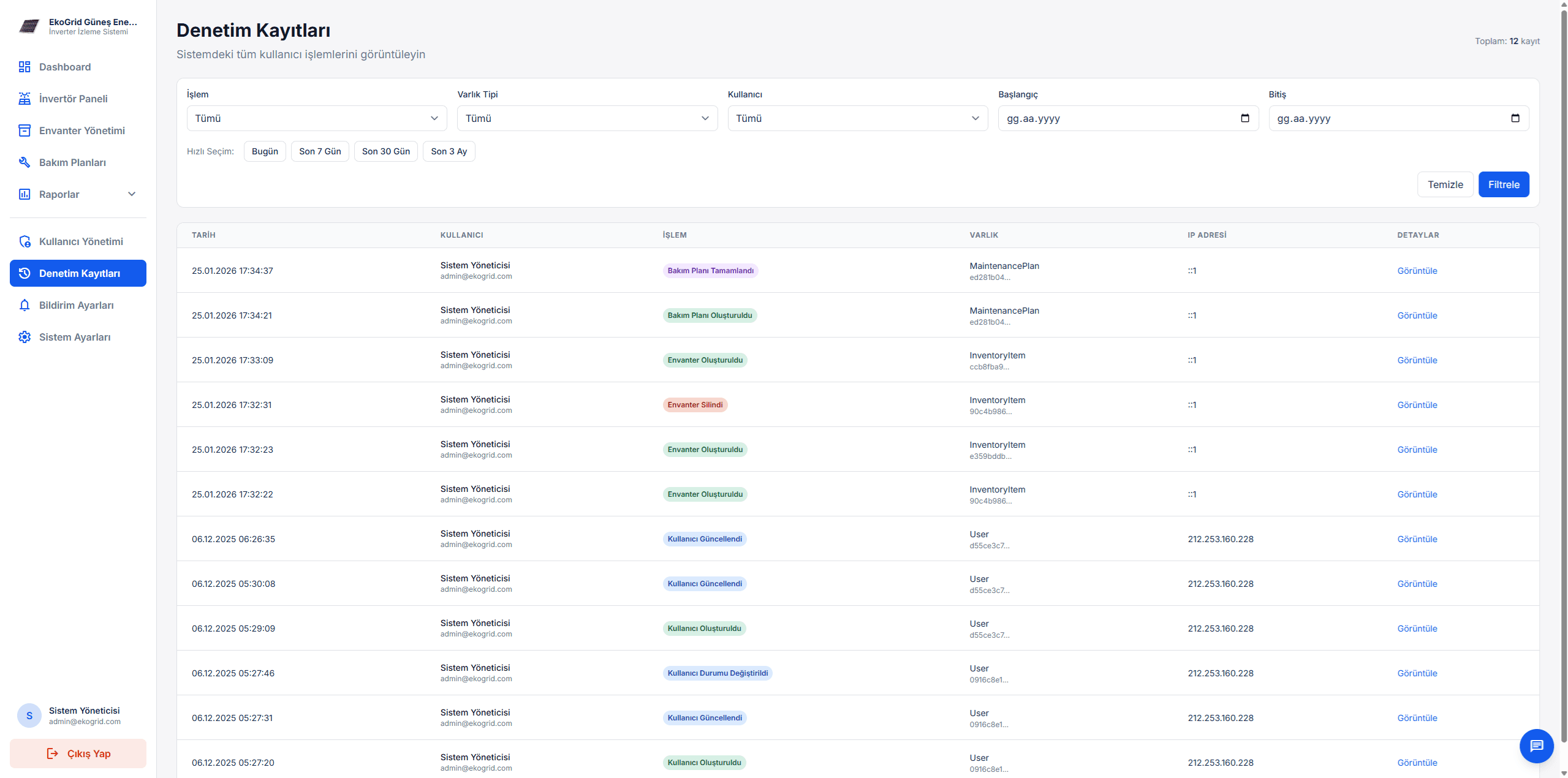Viewport: 1568px width, 778px height.
Task: Click the Bakım Planları wrench icon
Action: click(x=25, y=162)
